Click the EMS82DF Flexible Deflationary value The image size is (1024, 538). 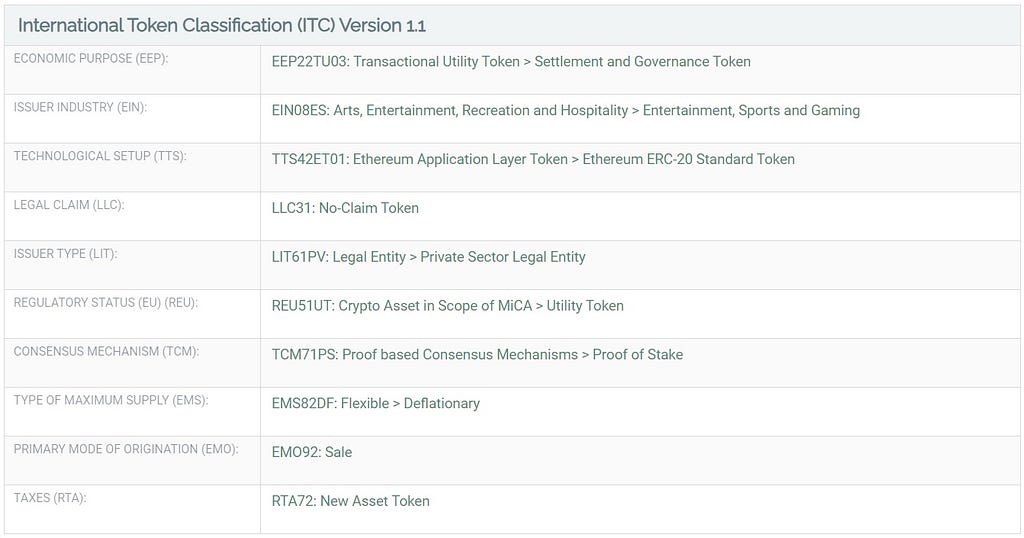pos(376,404)
